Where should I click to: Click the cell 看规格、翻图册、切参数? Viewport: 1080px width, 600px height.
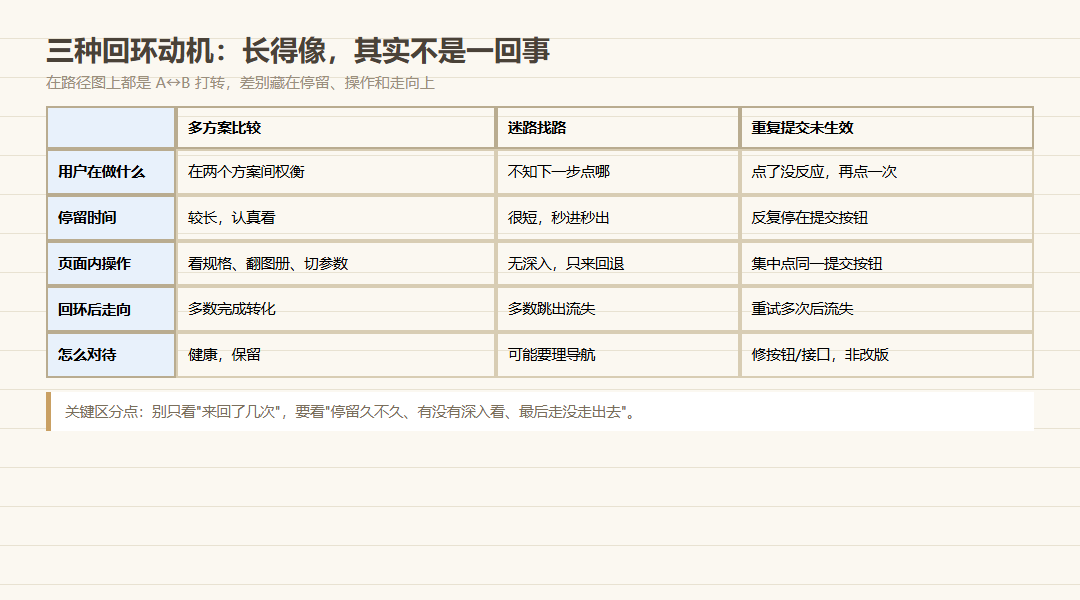[336, 263]
